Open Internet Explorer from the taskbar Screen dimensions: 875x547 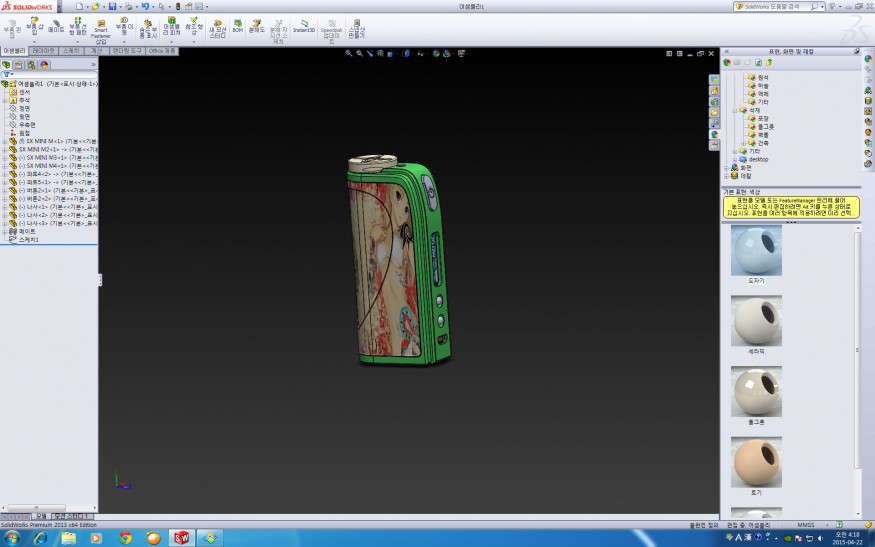[x=40, y=538]
